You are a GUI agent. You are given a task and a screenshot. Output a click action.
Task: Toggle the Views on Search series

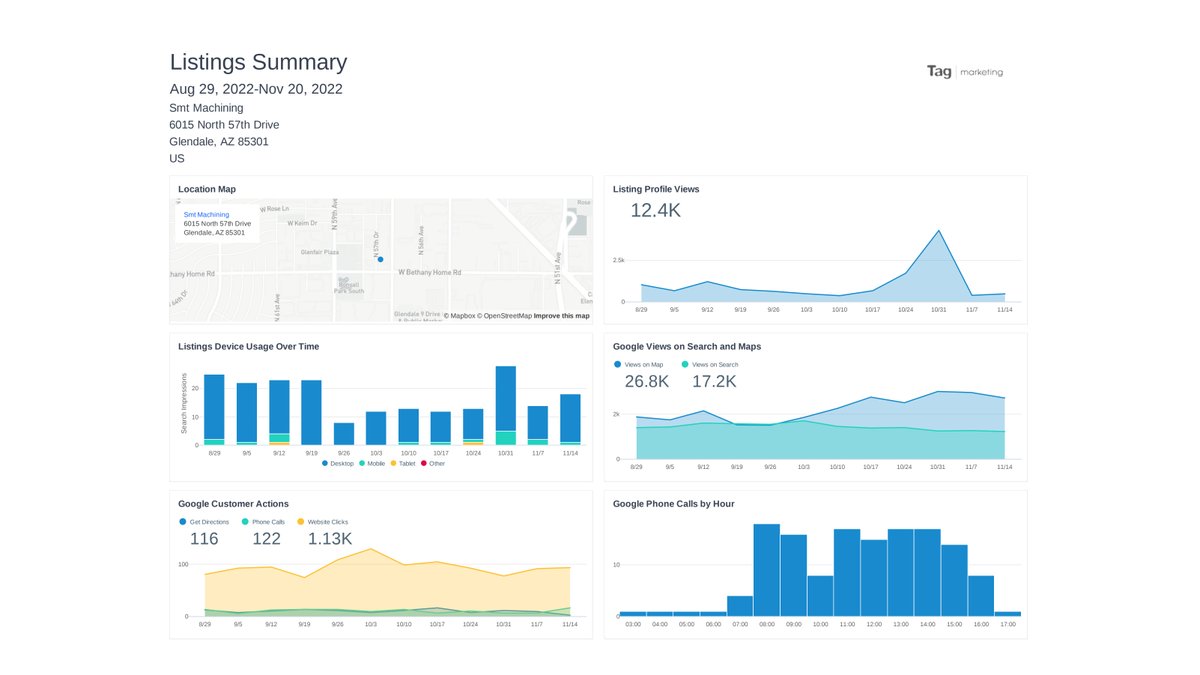point(684,365)
